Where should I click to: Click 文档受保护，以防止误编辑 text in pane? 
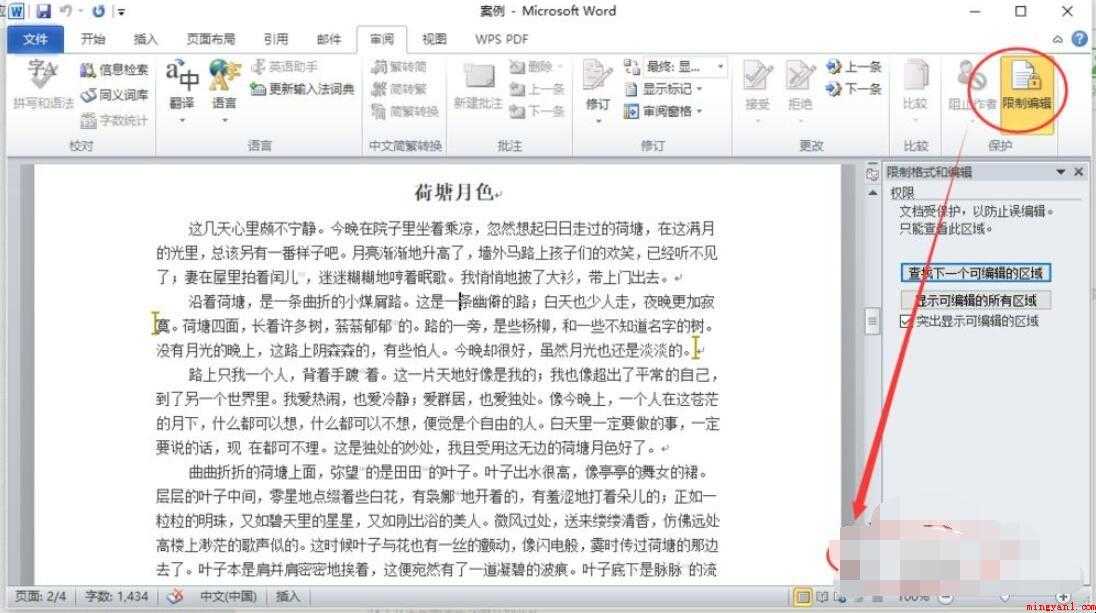click(x=972, y=210)
